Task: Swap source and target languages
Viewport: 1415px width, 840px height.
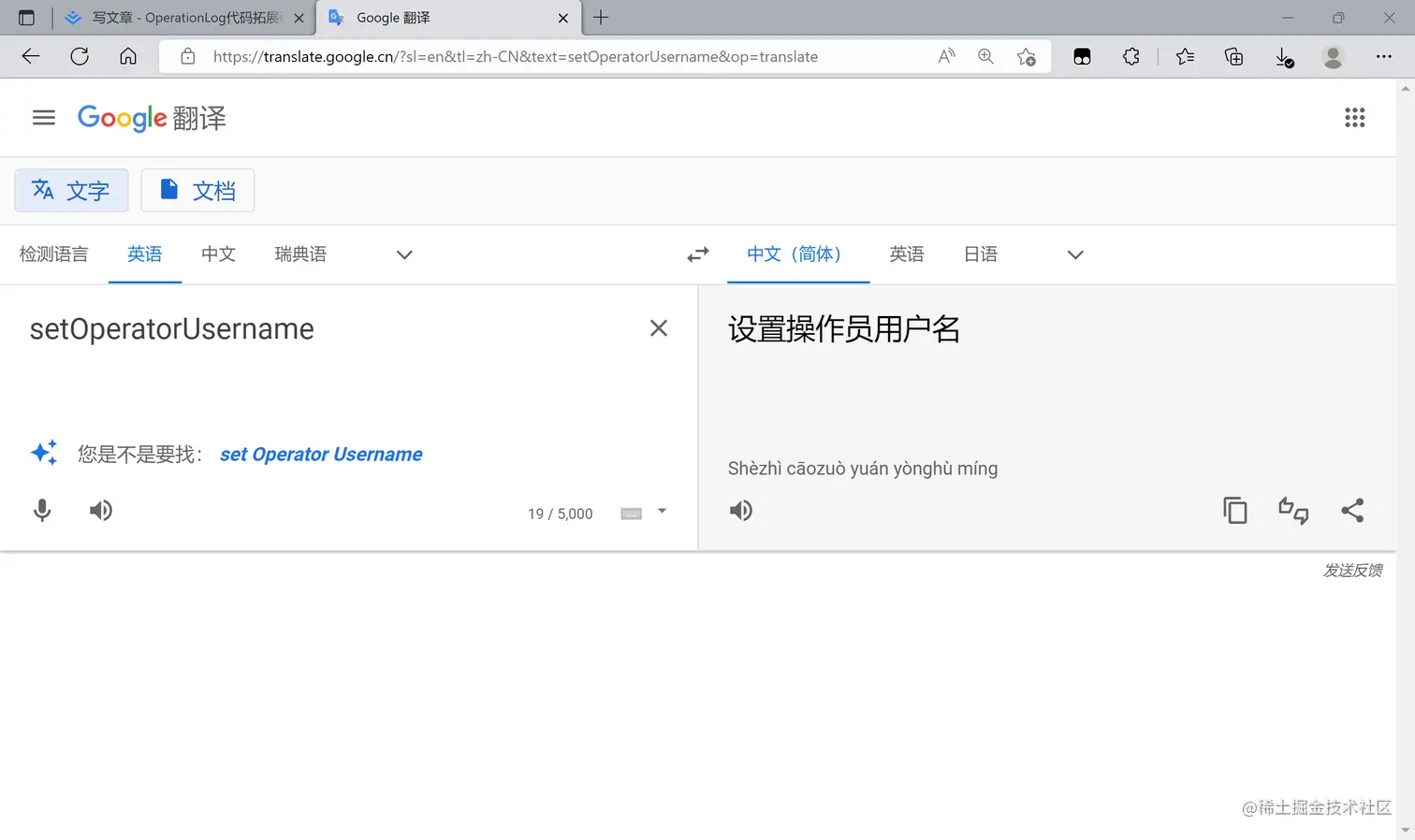Action: [698, 254]
